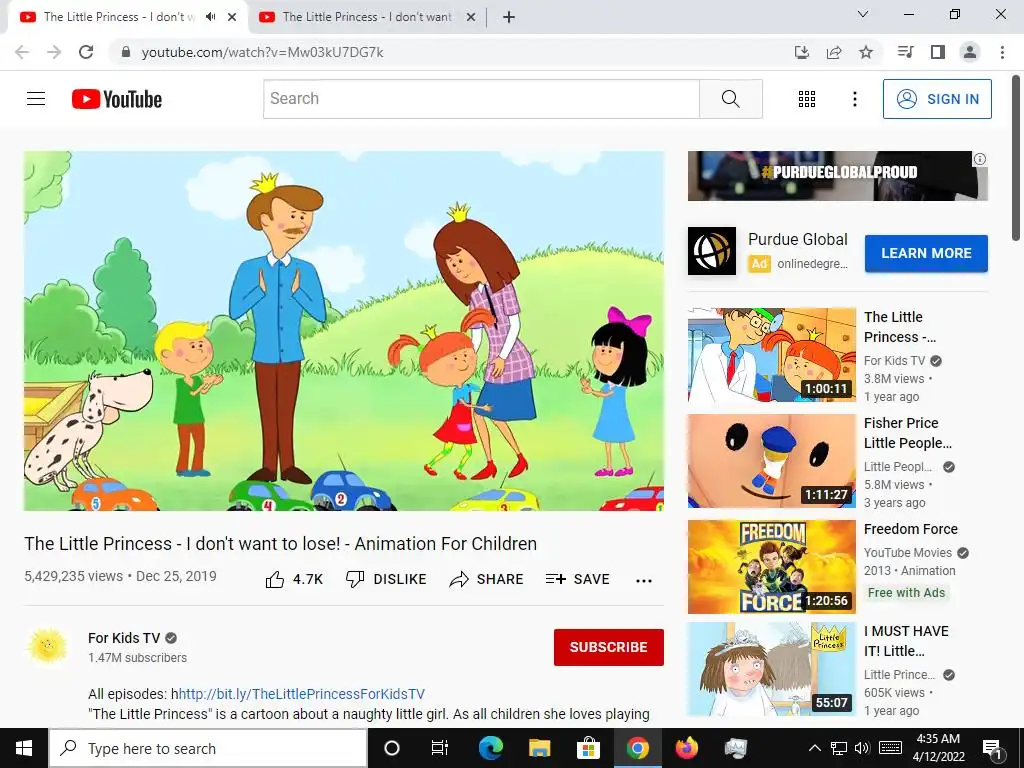This screenshot has width=1024, height=768.
Task: Open more actions ellipsis under video
Action: pyautogui.click(x=644, y=581)
